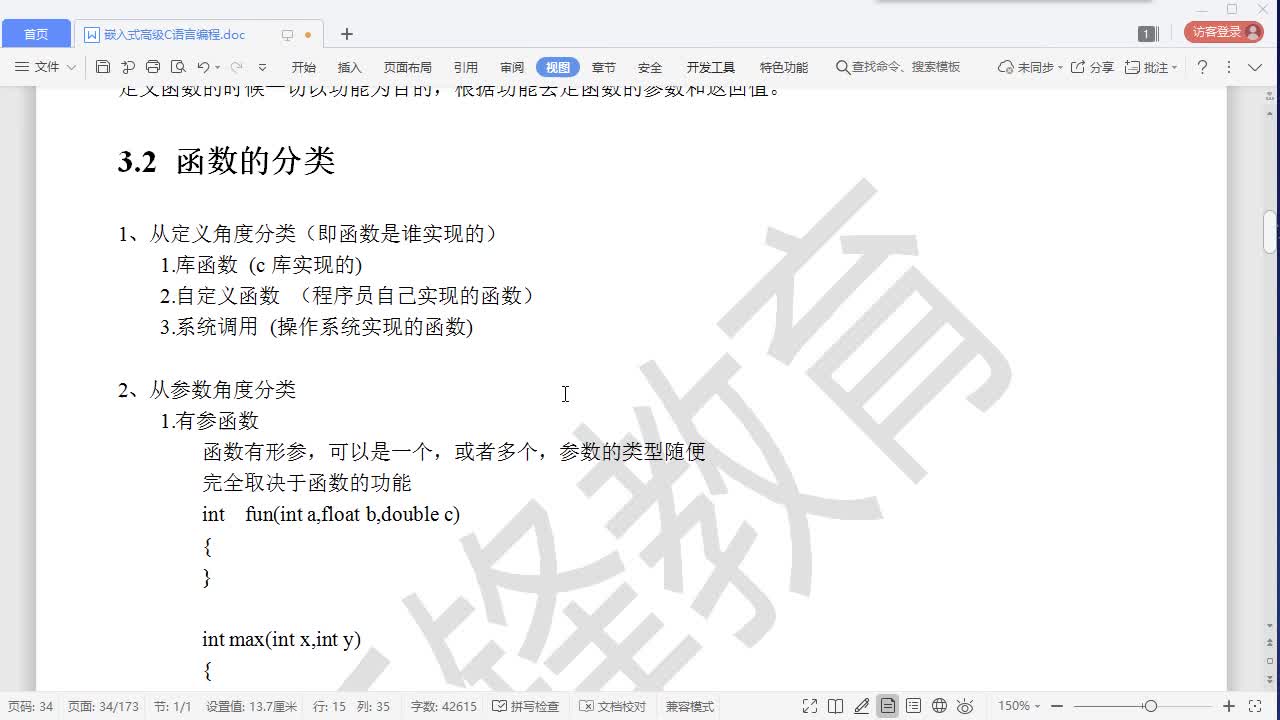Click the vertical three-dot more options icon
This screenshot has width=1280, height=720.
coord(1229,67)
